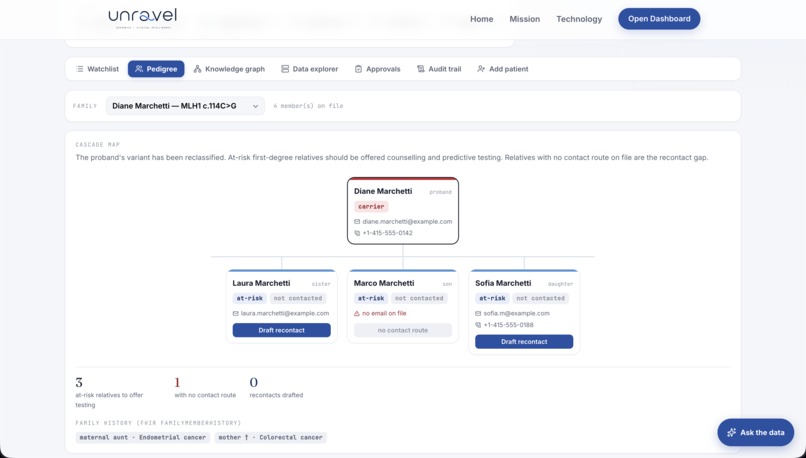Click the 4 member(s) on file text
This screenshot has height=458, width=806.
click(x=308, y=106)
